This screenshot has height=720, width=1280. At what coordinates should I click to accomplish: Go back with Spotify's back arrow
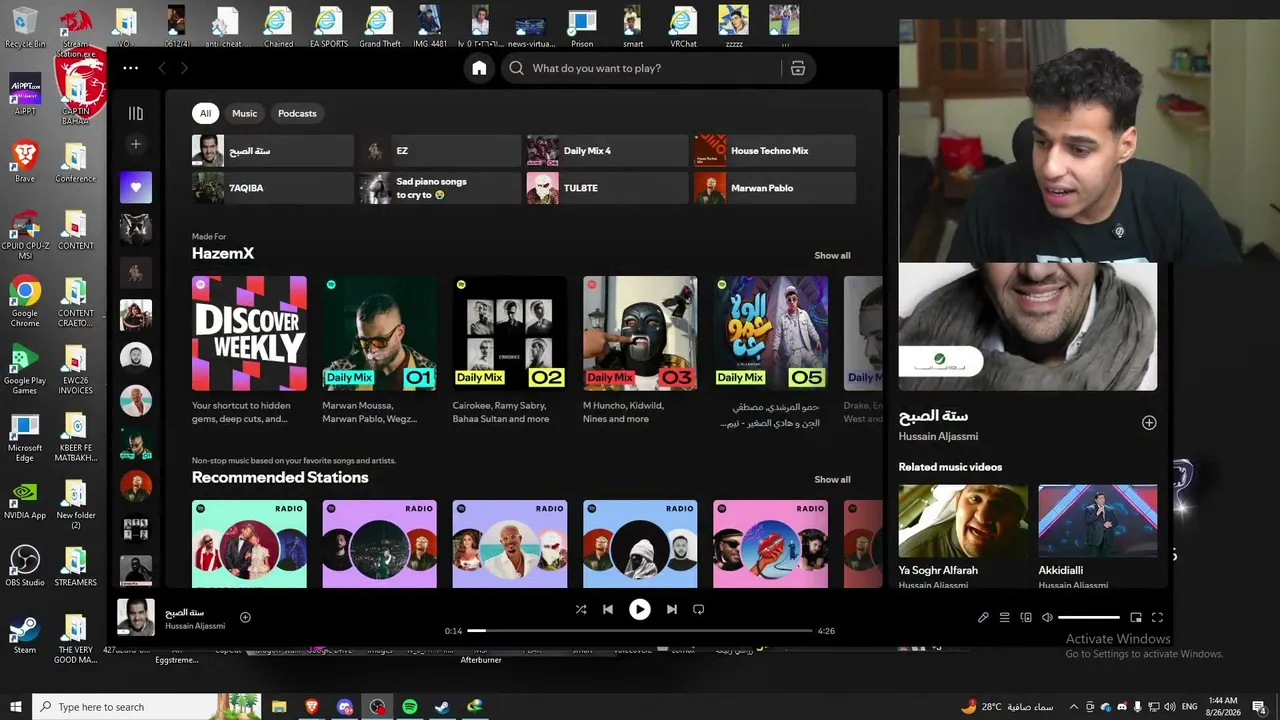(x=162, y=68)
